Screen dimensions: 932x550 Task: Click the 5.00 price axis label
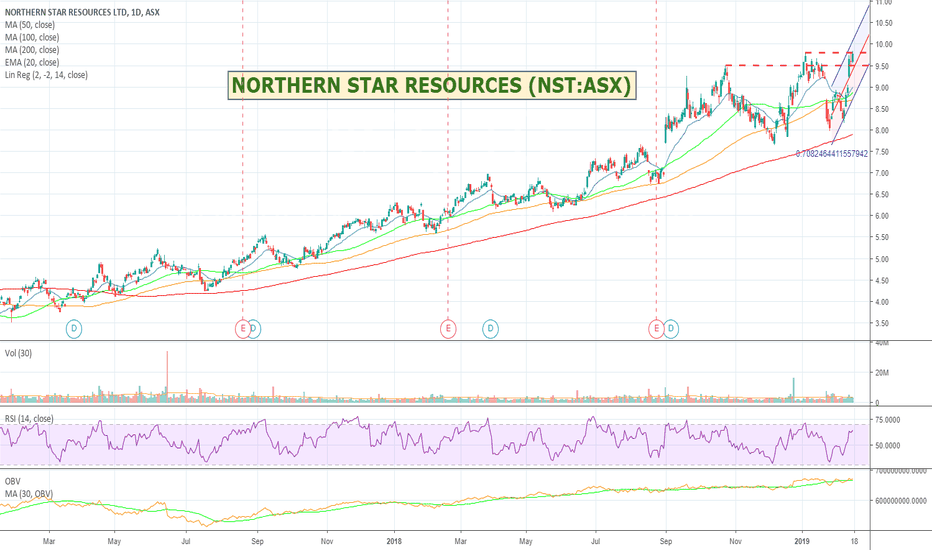point(882,259)
